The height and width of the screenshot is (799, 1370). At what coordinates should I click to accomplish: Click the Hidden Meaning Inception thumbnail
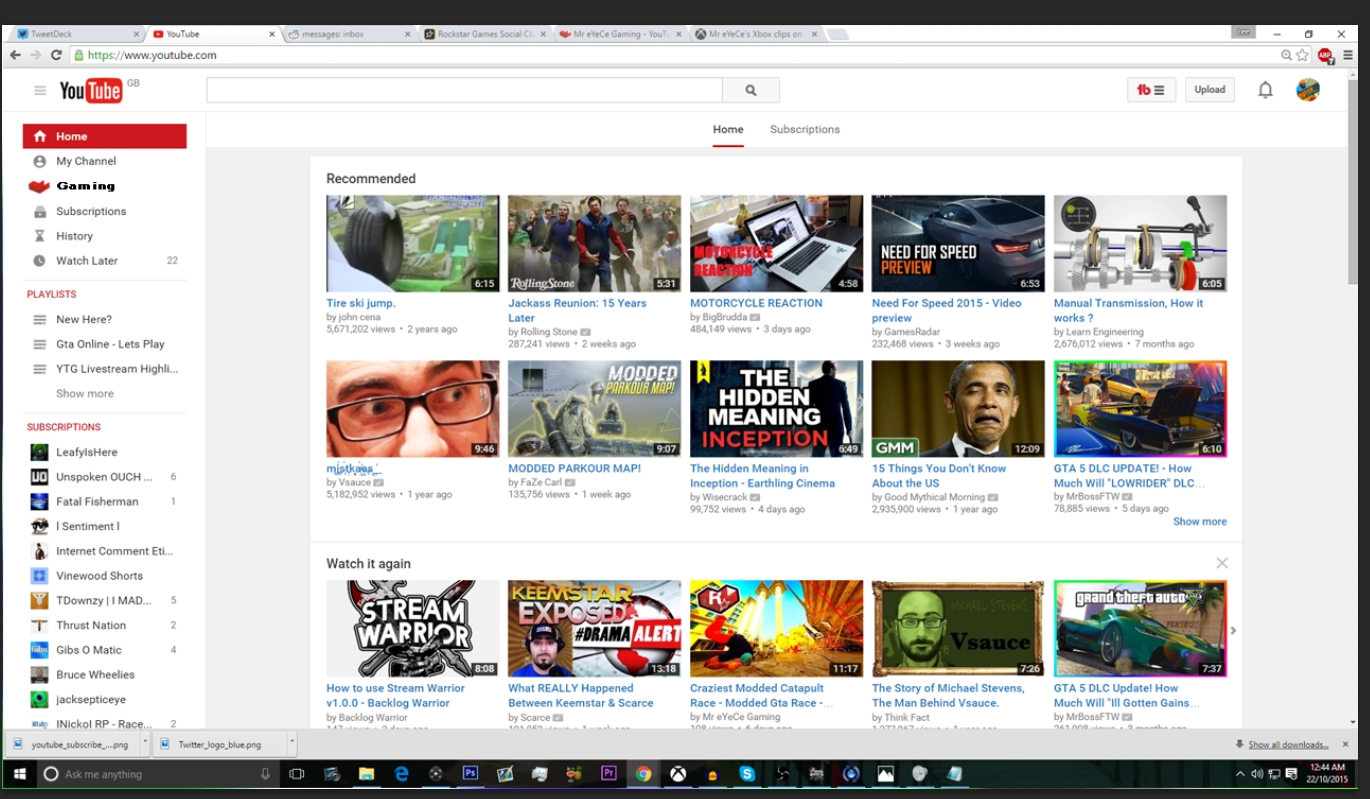tap(776, 408)
